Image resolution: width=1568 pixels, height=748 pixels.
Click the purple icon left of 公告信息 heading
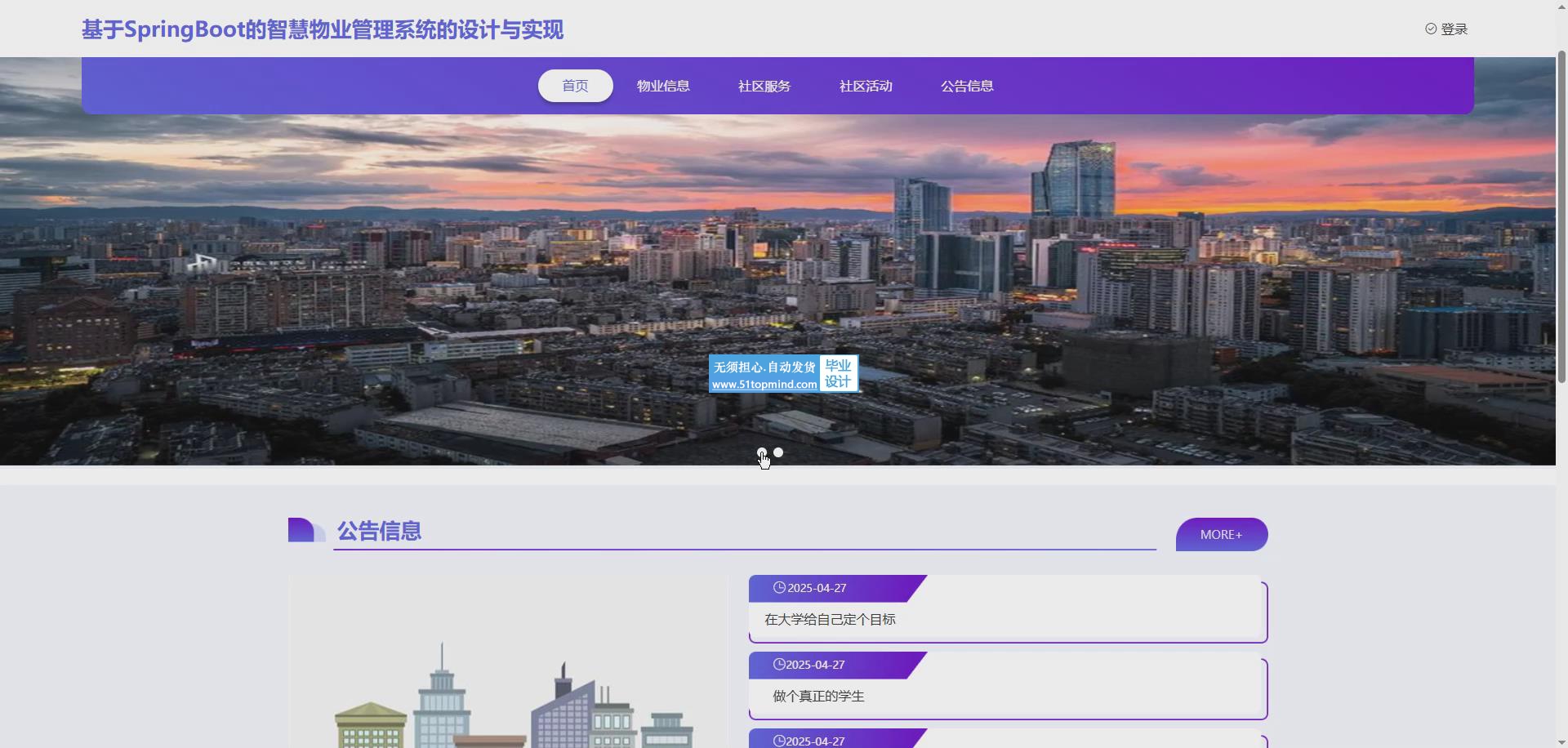(x=306, y=531)
